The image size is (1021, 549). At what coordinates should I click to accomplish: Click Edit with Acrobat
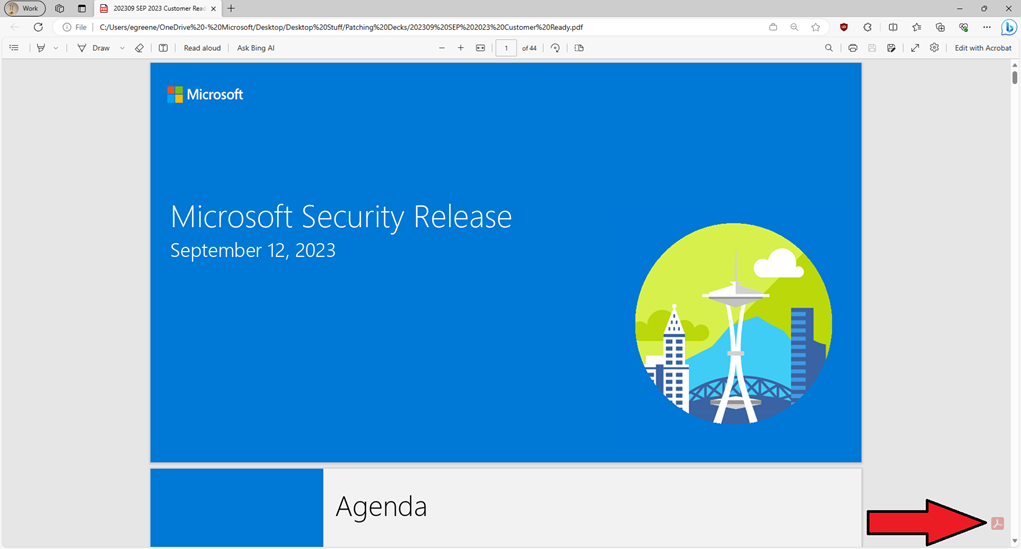(x=983, y=48)
